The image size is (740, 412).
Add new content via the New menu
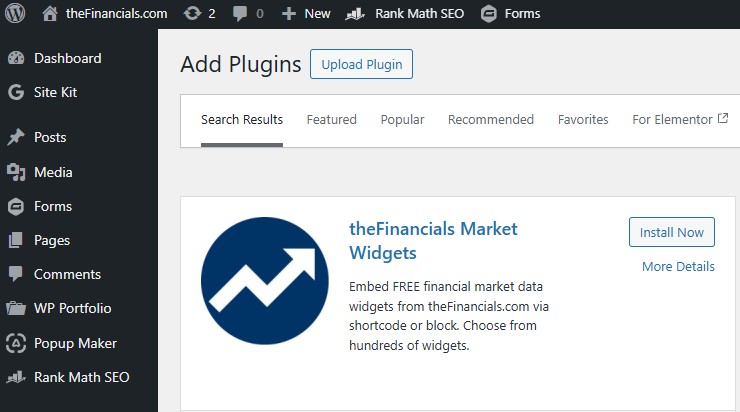click(306, 14)
